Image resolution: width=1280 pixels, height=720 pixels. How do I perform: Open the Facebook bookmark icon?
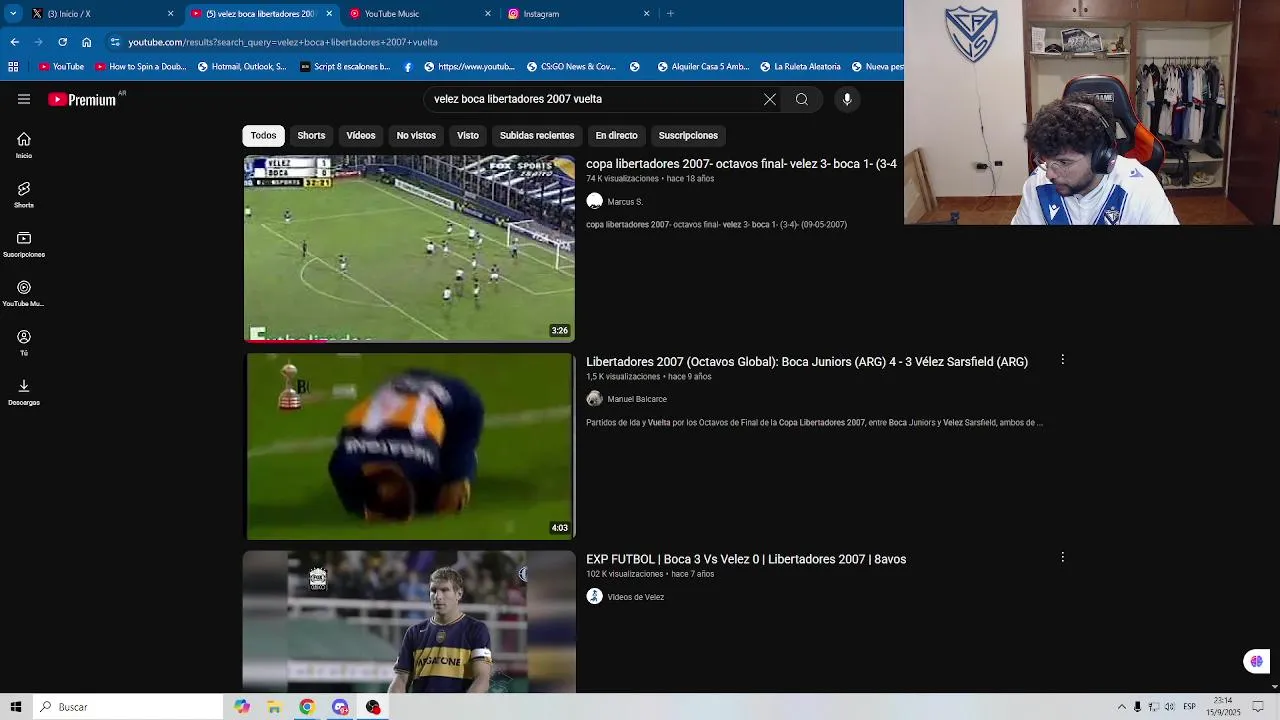coord(408,67)
